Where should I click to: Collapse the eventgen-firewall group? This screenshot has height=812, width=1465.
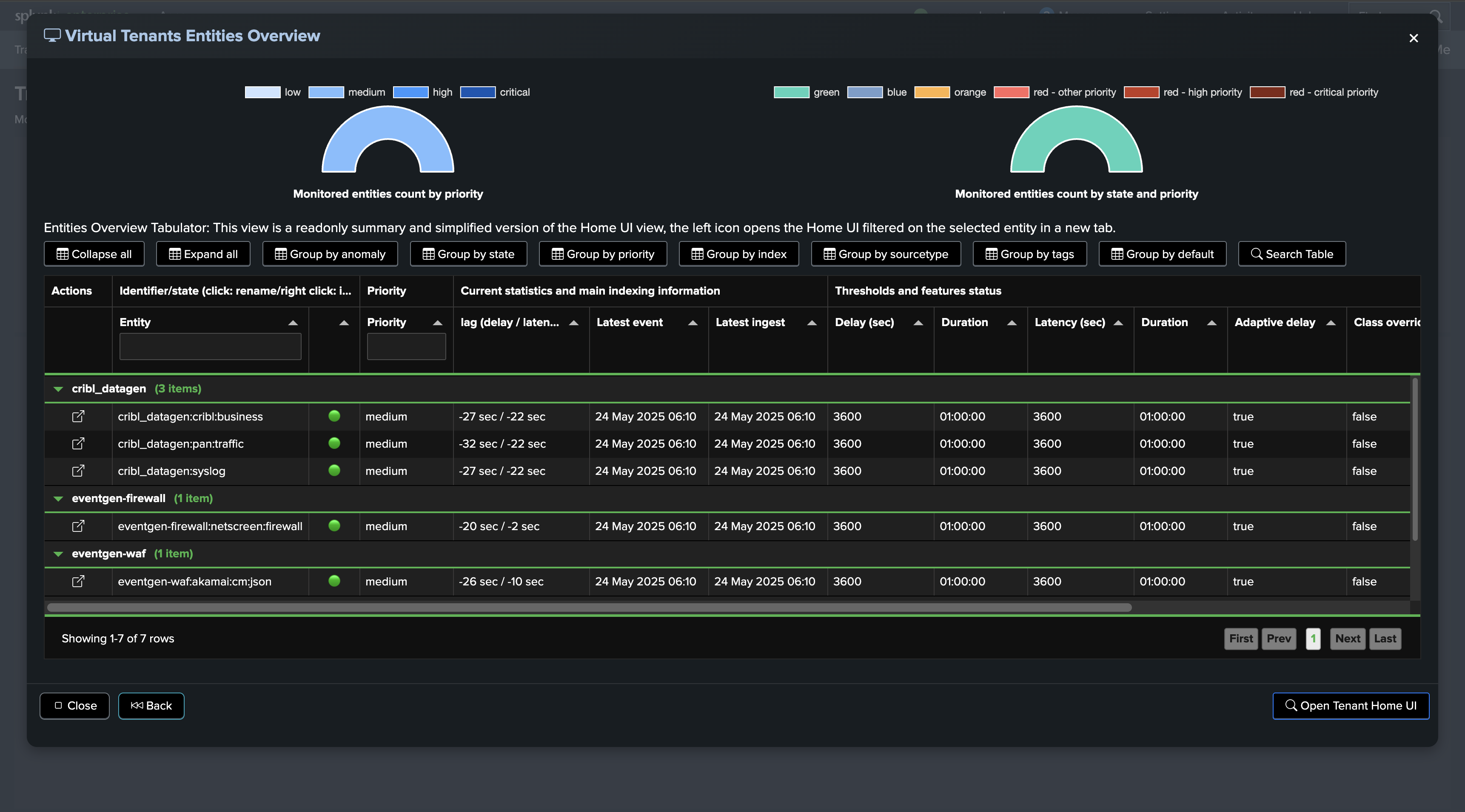tap(58, 498)
